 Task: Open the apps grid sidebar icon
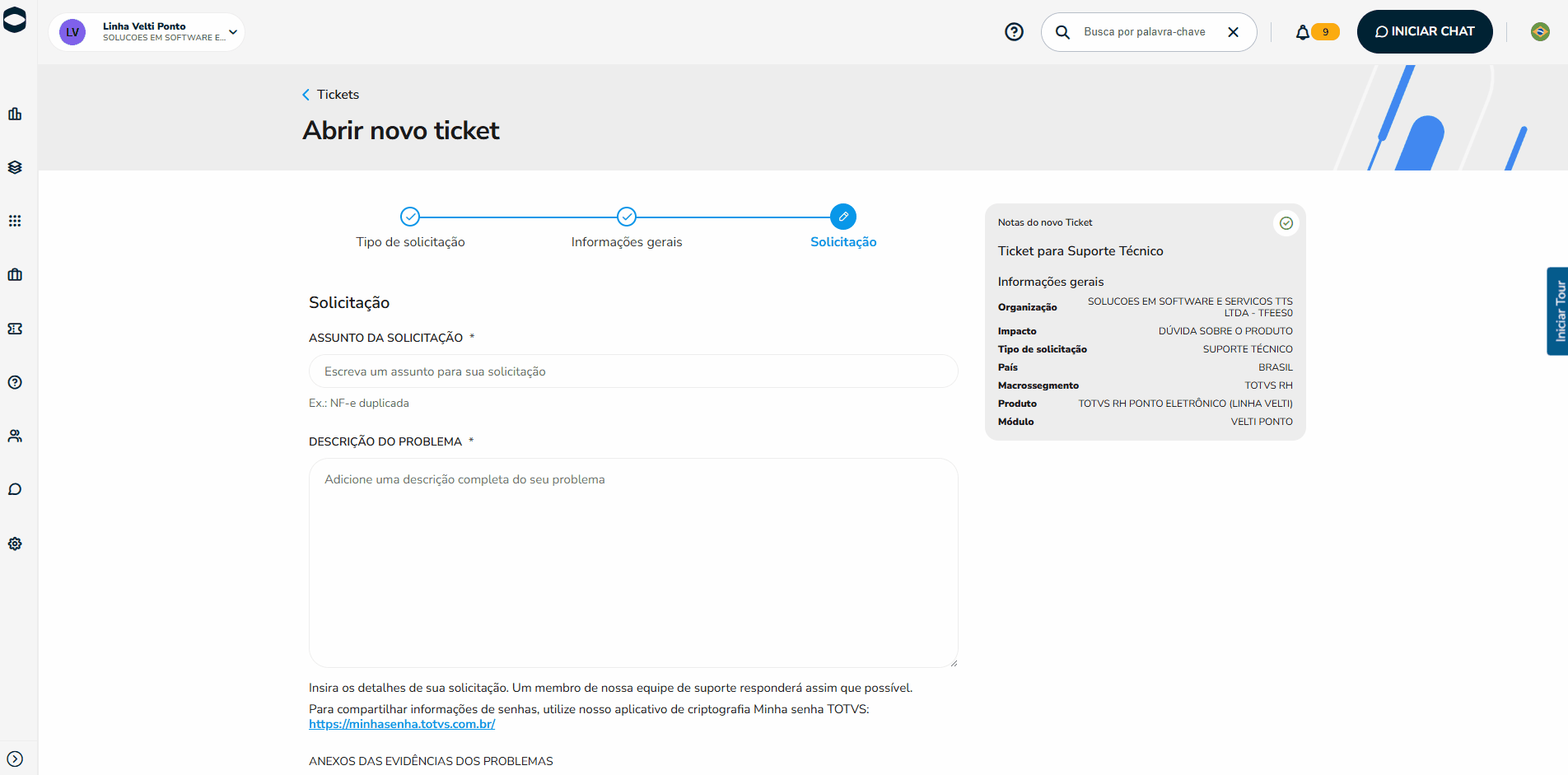(15, 221)
